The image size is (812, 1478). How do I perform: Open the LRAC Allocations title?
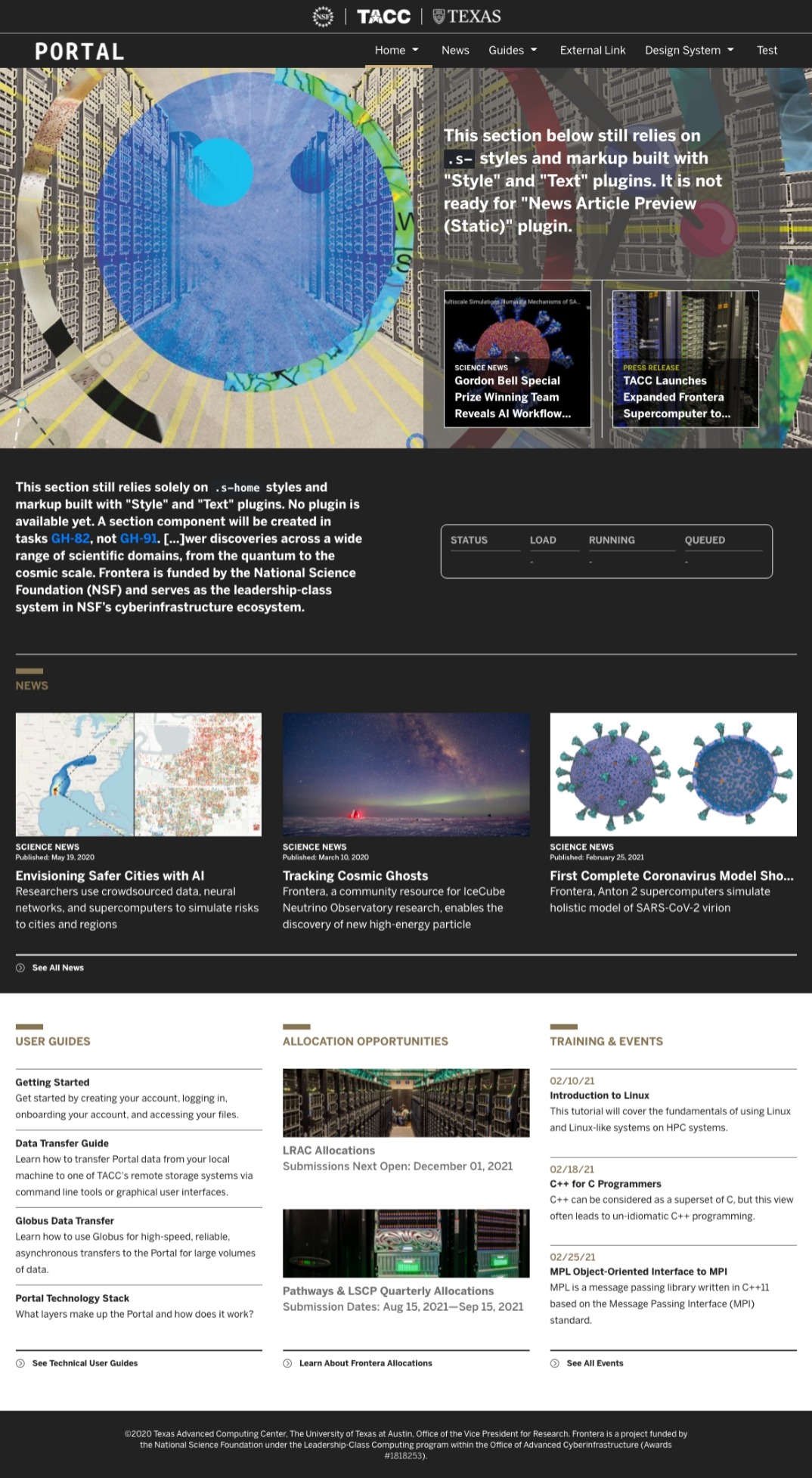coord(329,1150)
